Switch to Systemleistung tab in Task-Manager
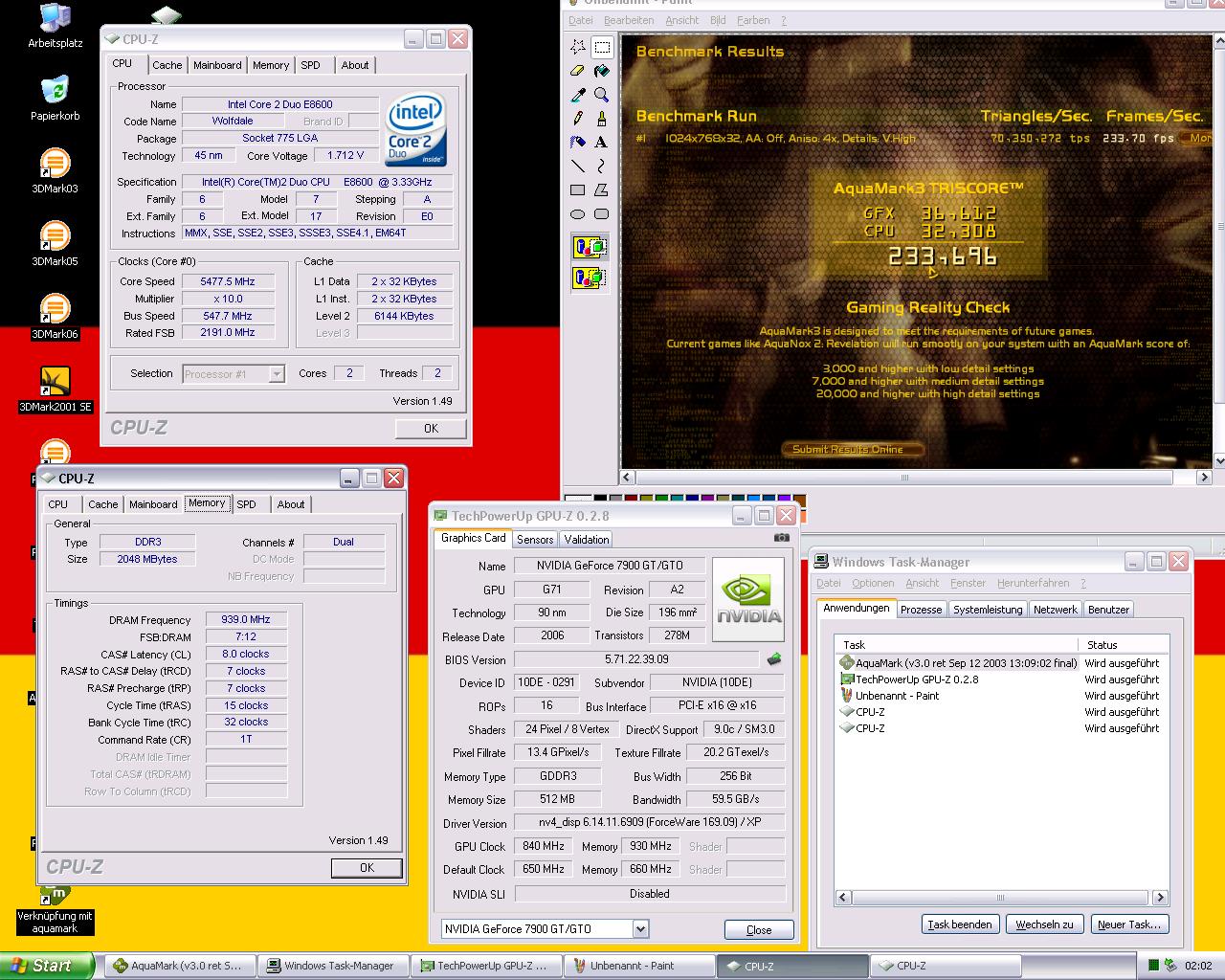 [x=988, y=610]
